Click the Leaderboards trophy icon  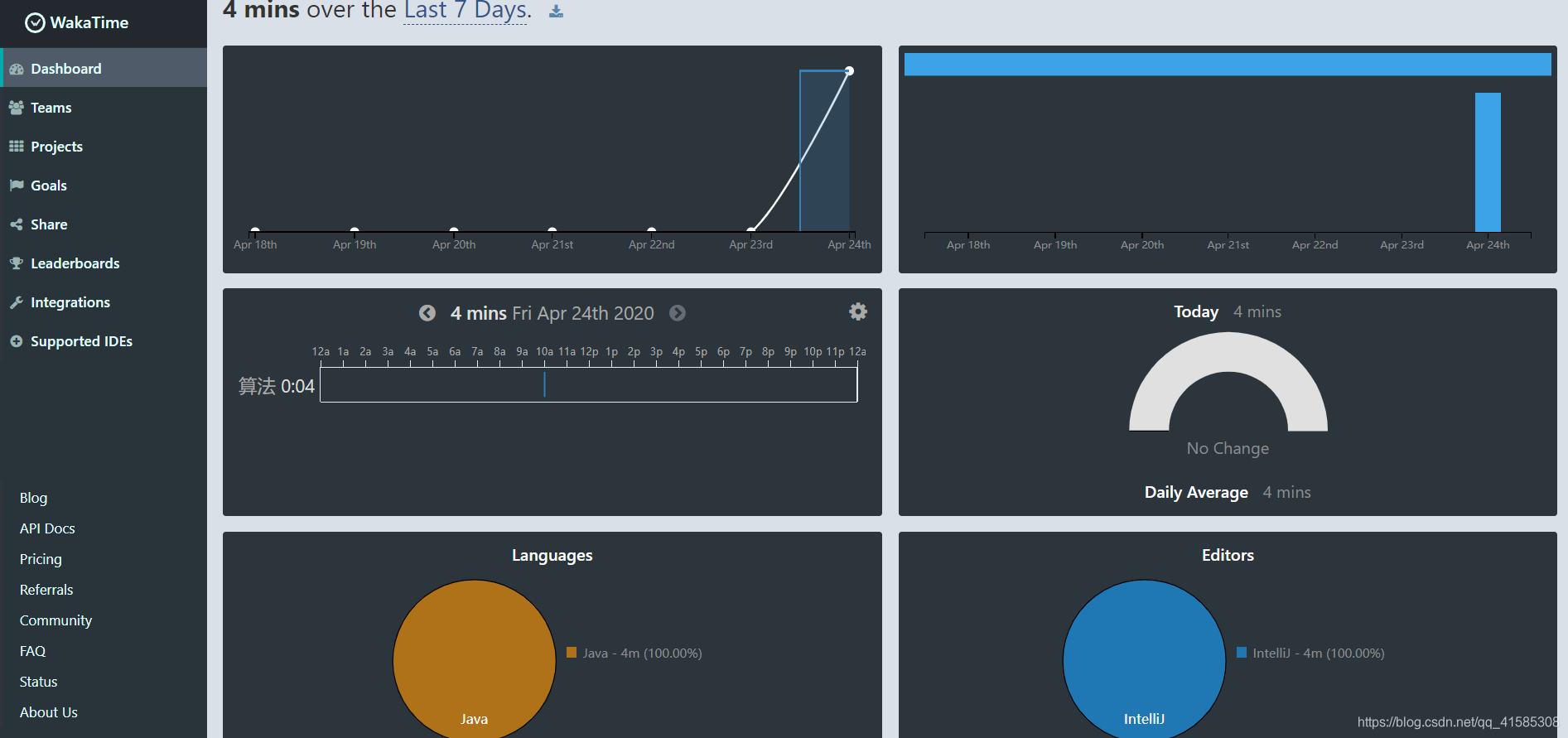coord(17,263)
